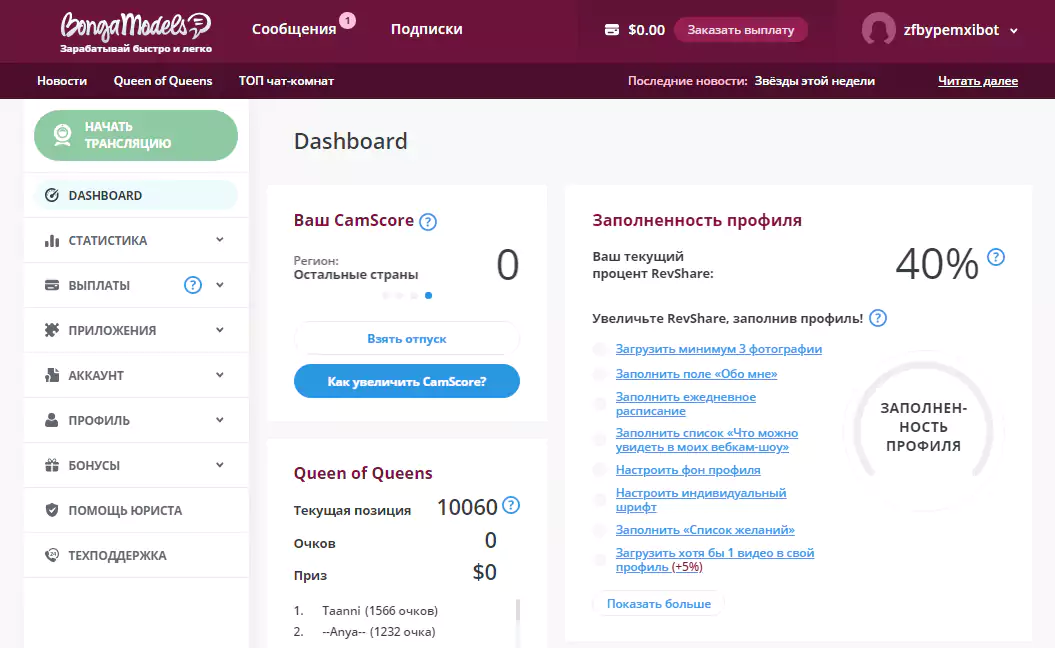The image size is (1055, 648).
Task: Click Читать далее link
Action: click(978, 81)
